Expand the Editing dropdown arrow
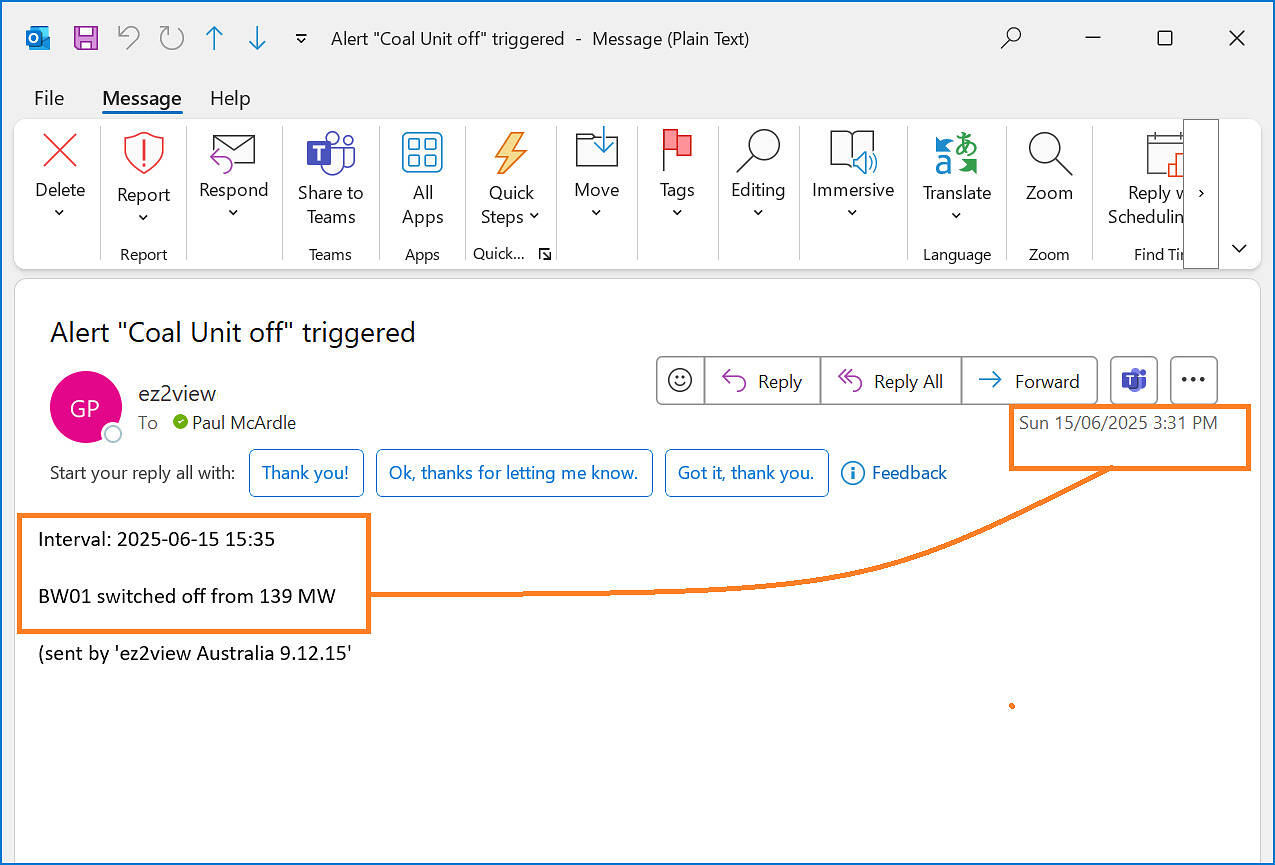Image resolution: width=1275 pixels, height=865 pixels. pos(758,212)
